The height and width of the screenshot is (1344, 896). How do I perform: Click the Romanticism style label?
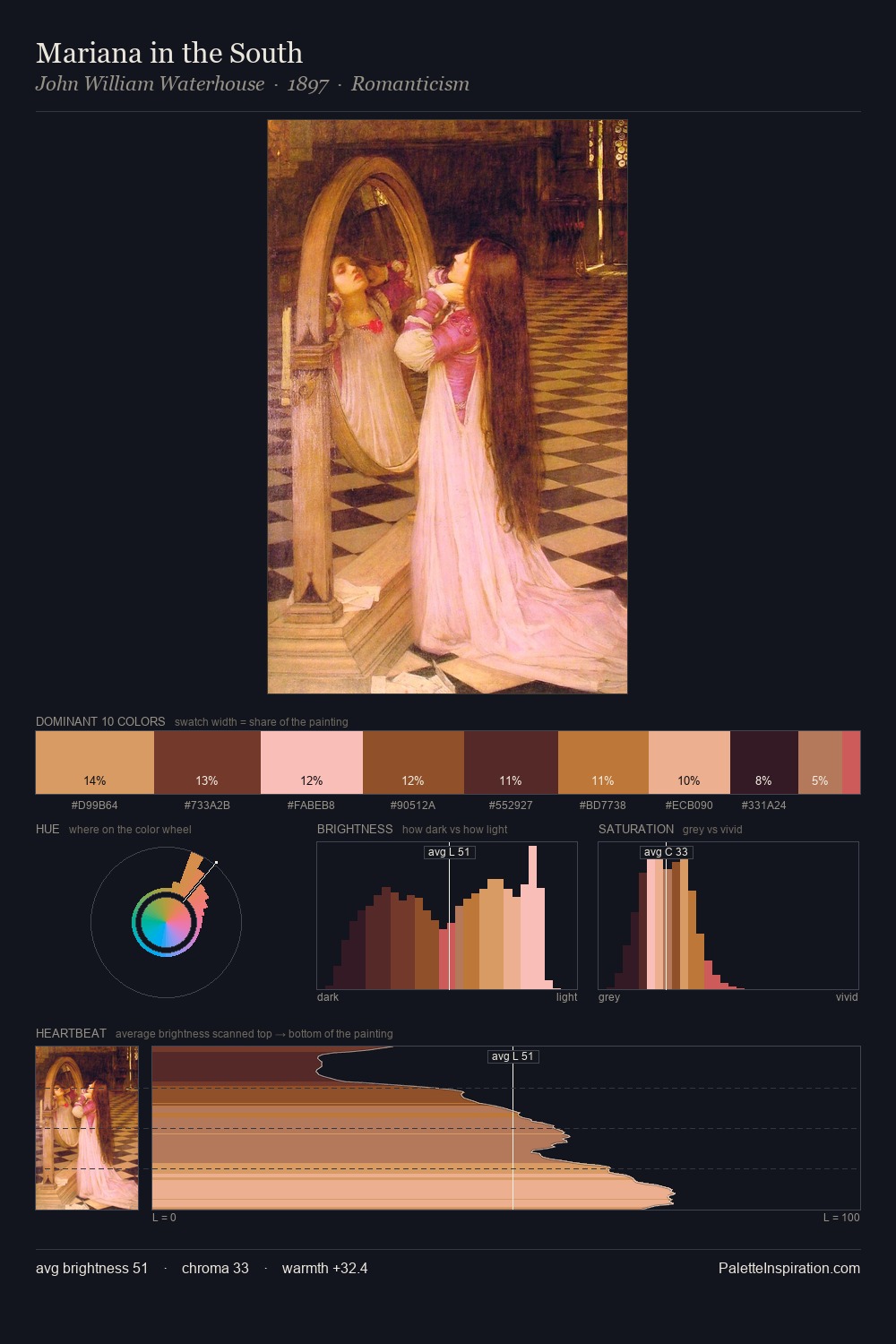click(410, 84)
